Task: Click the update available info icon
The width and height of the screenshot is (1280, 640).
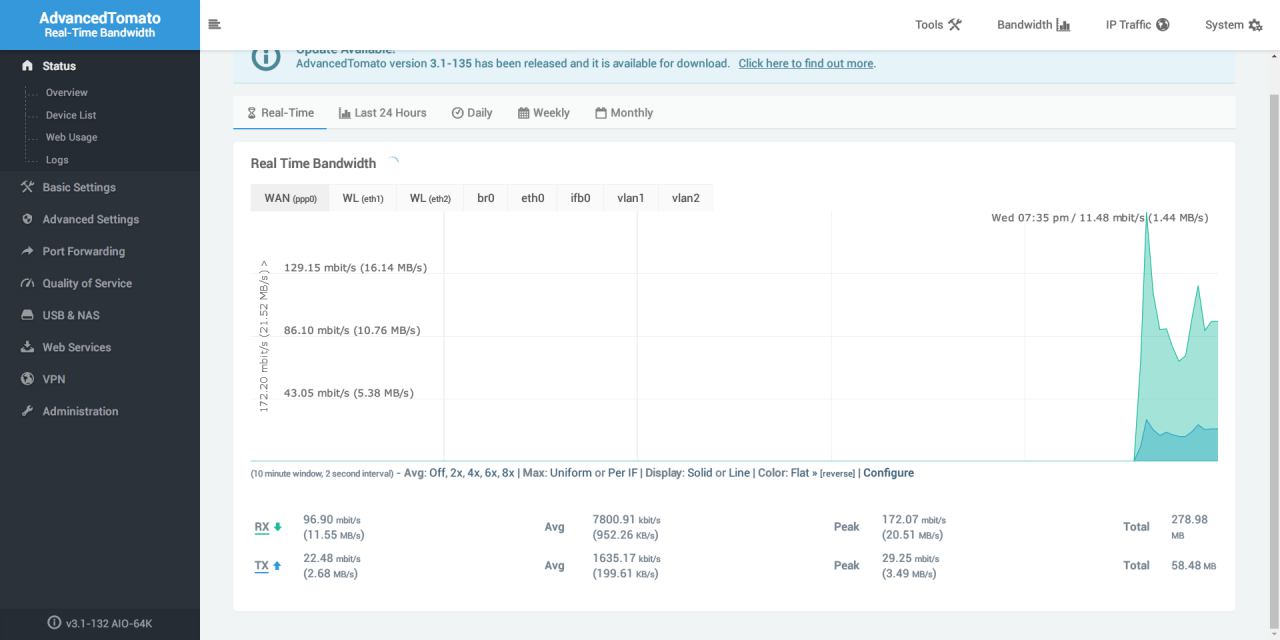Action: point(266,57)
